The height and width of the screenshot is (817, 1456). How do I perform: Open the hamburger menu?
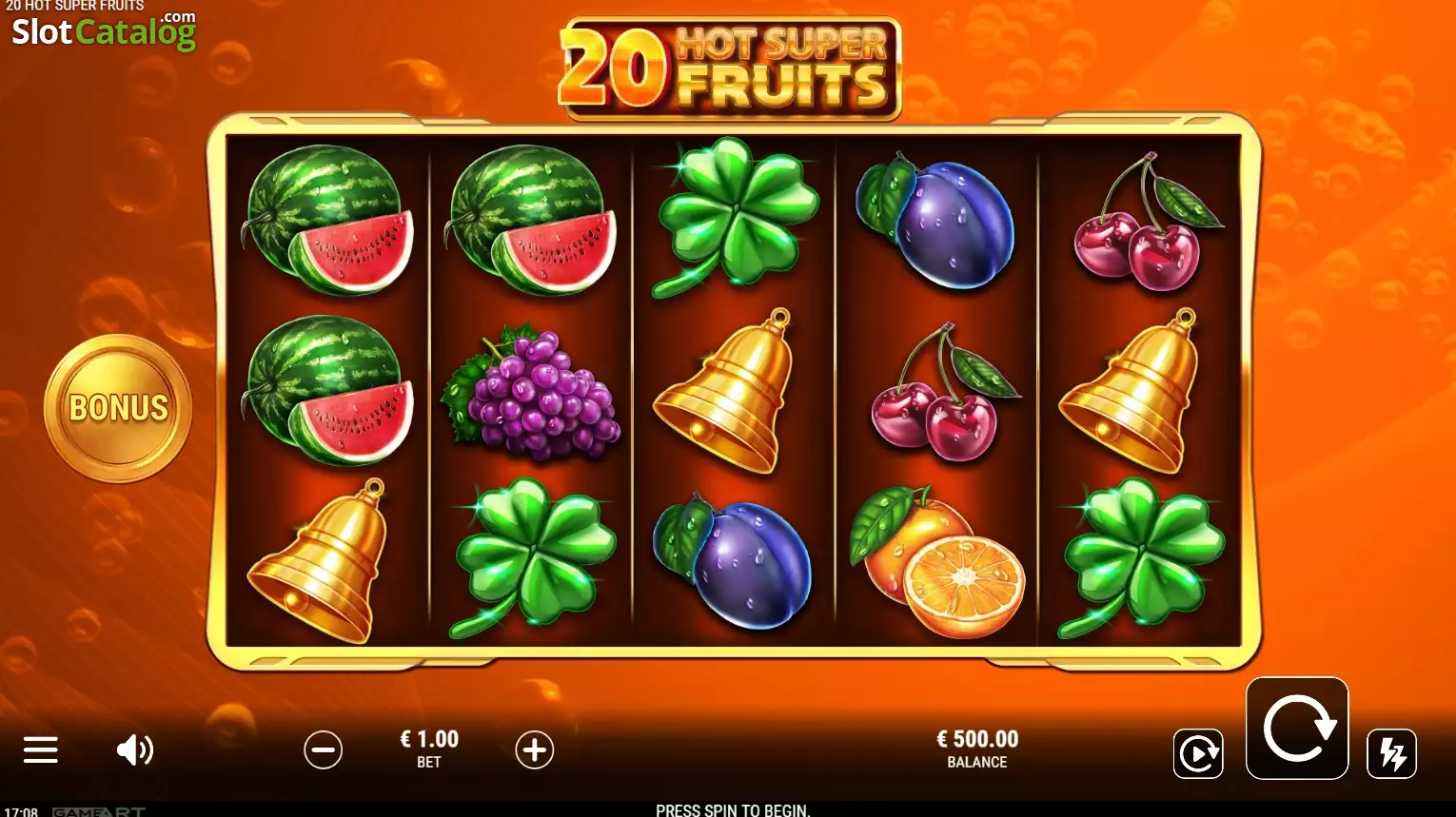tap(41, 750)
